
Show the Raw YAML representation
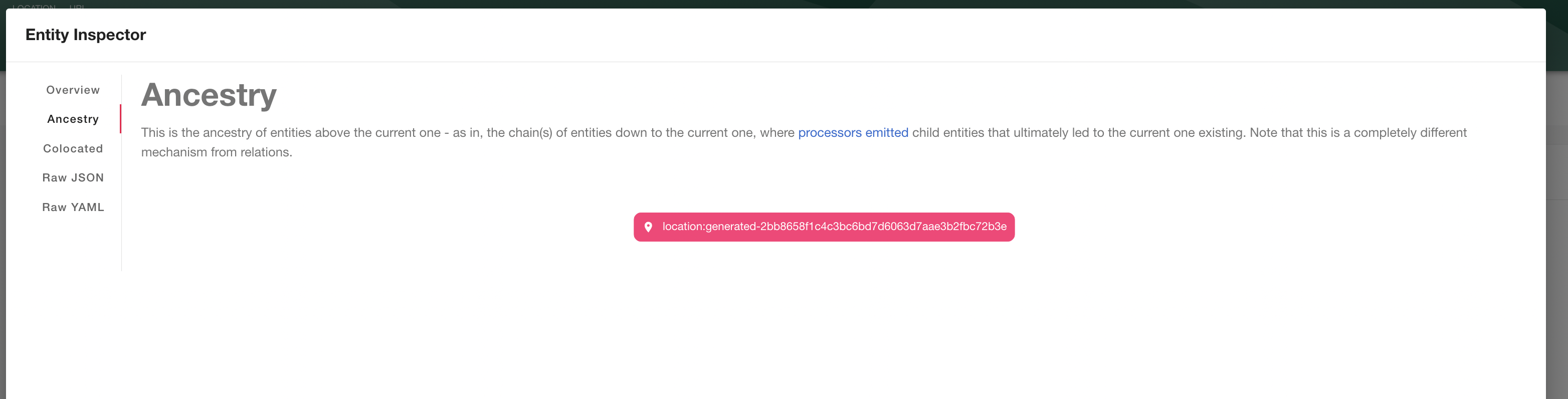[72, 207]
